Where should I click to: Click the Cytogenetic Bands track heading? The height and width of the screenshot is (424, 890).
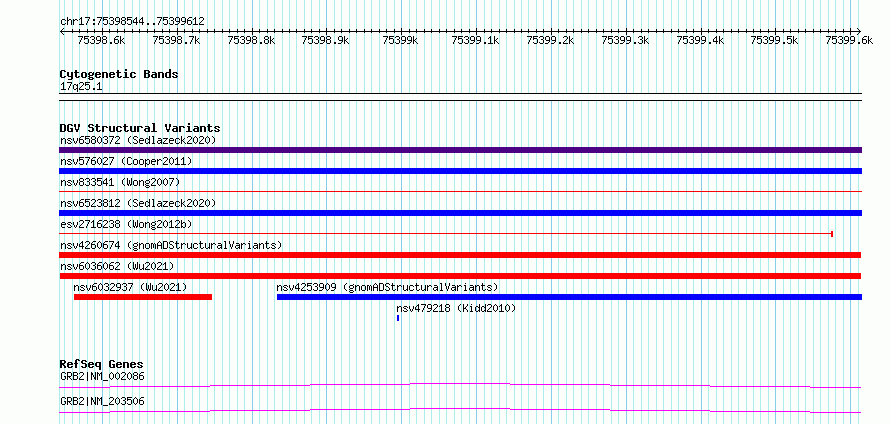pos(119,74)
